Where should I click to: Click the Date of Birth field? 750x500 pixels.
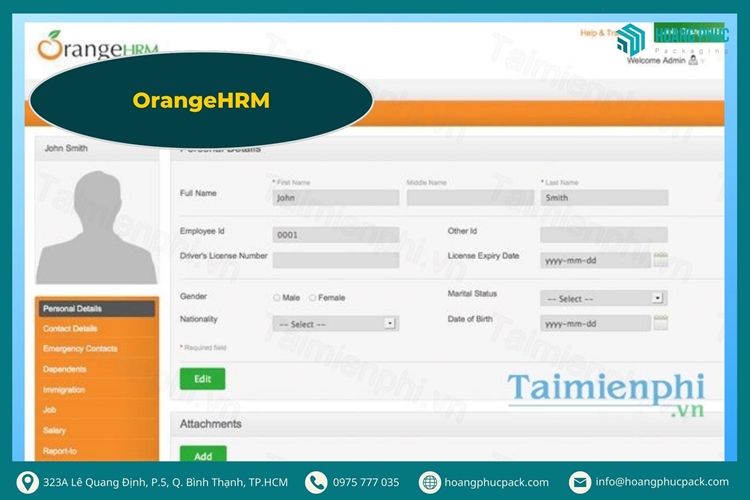(596, 323)
